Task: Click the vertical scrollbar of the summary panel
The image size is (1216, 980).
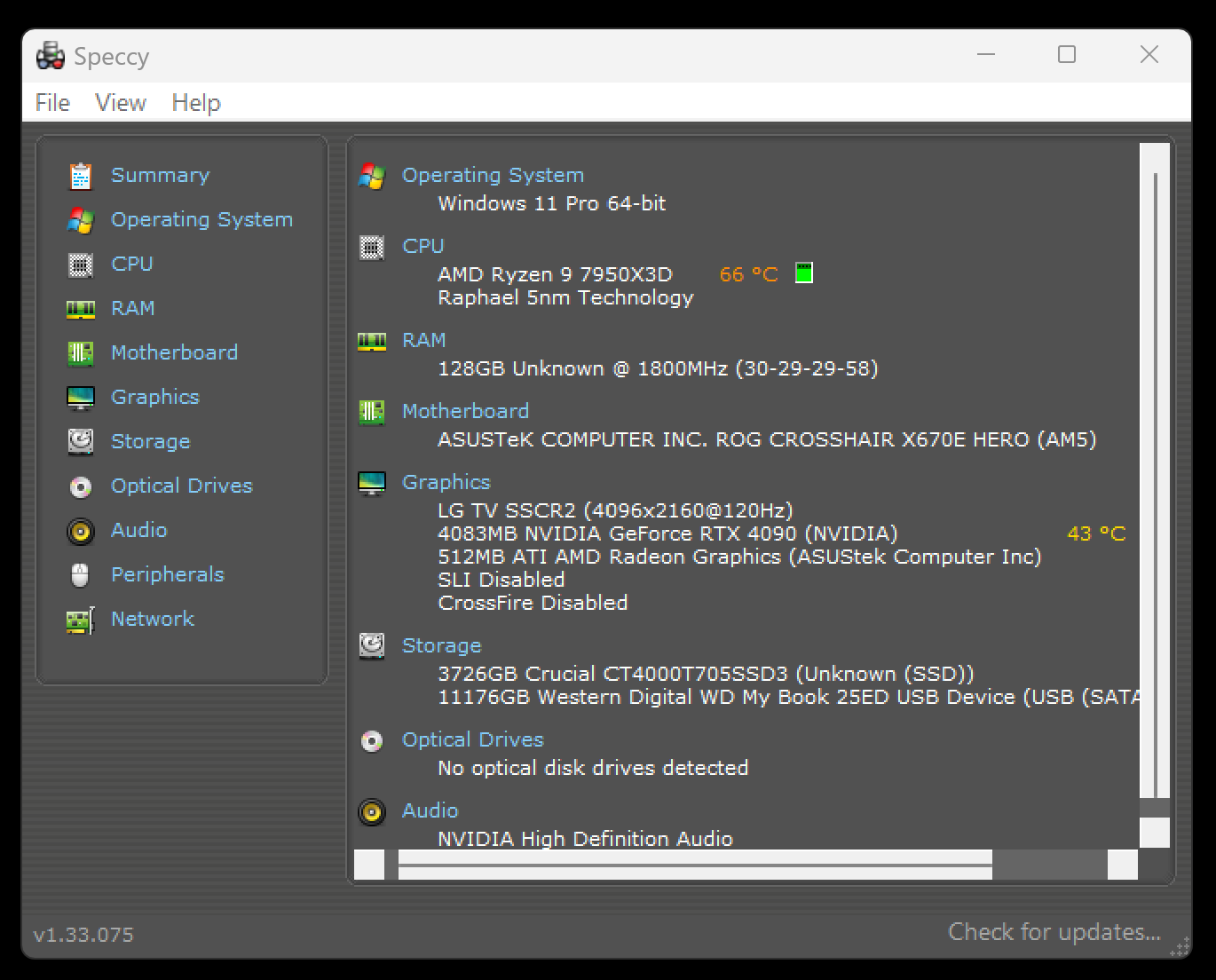Action: point(1155,495)
